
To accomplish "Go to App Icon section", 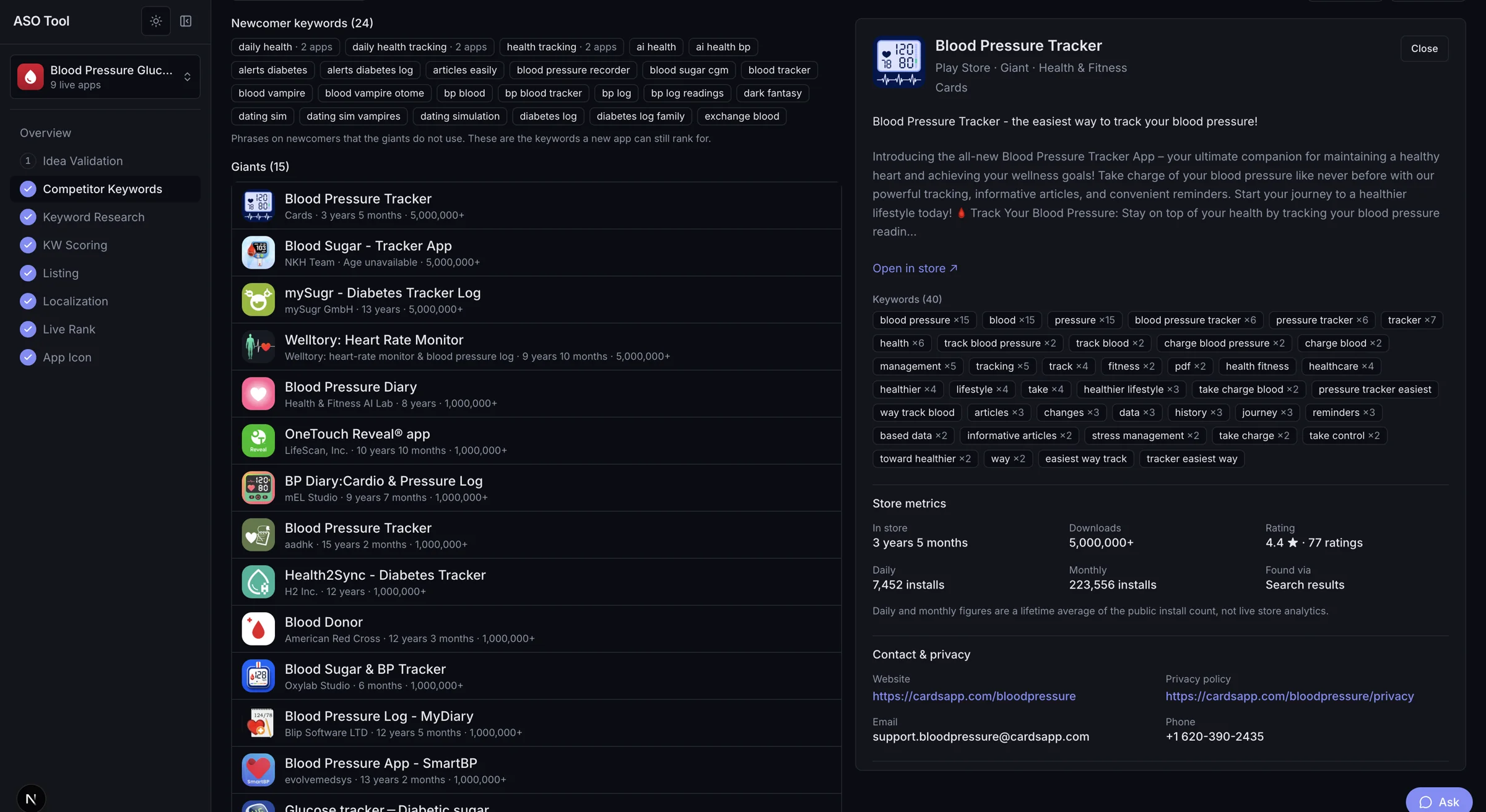I will point(67,357).
